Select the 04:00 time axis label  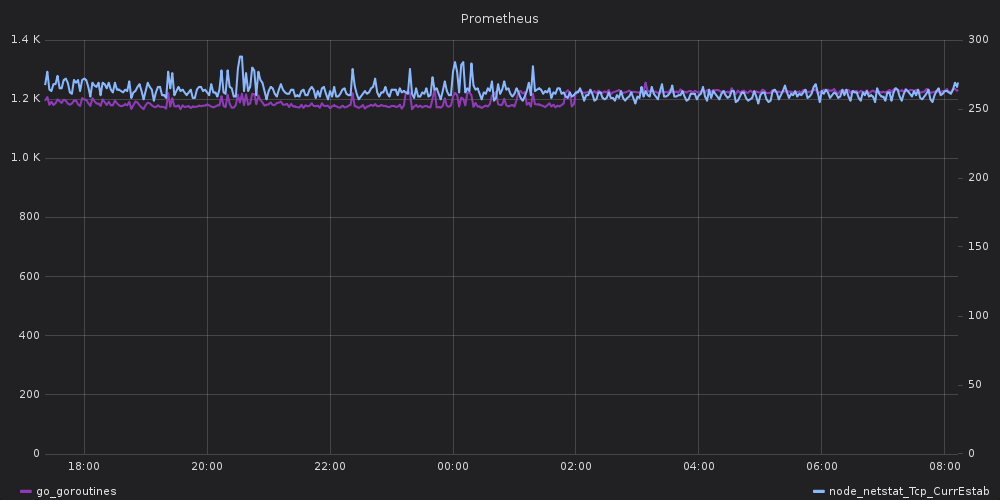698,467
